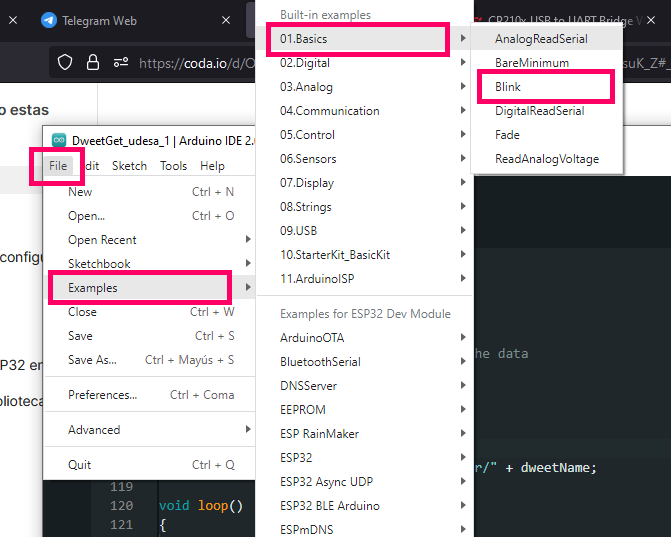This screenshot has height=537, width=671.
Task: Open the ESP32 BLE Arduino examples submenu
Action: coord(365,505)
